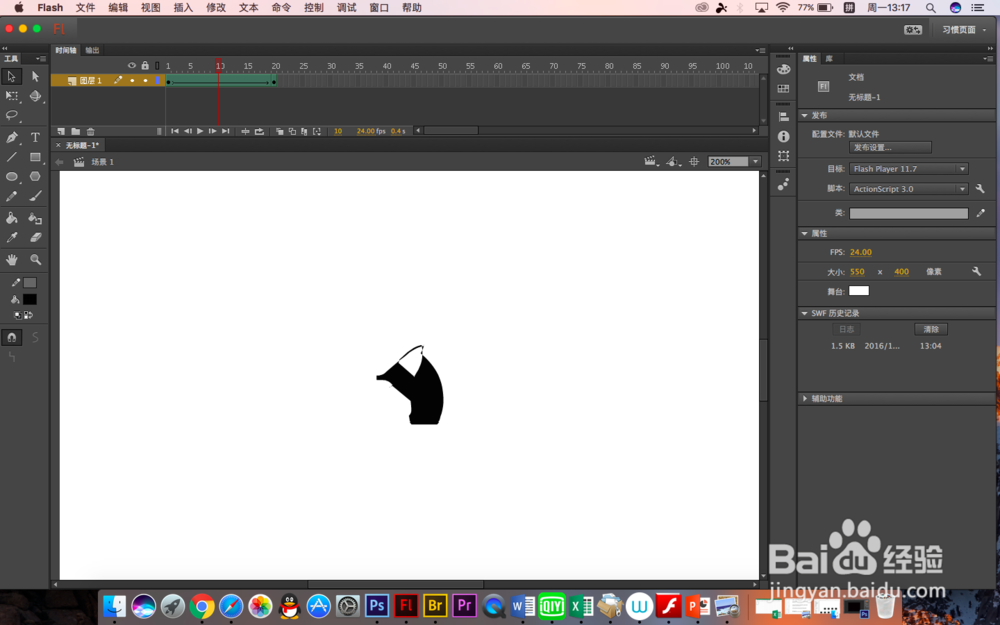Select the Lasso tool
Screen dimensions: 1000x625
(x=11, y=115)
